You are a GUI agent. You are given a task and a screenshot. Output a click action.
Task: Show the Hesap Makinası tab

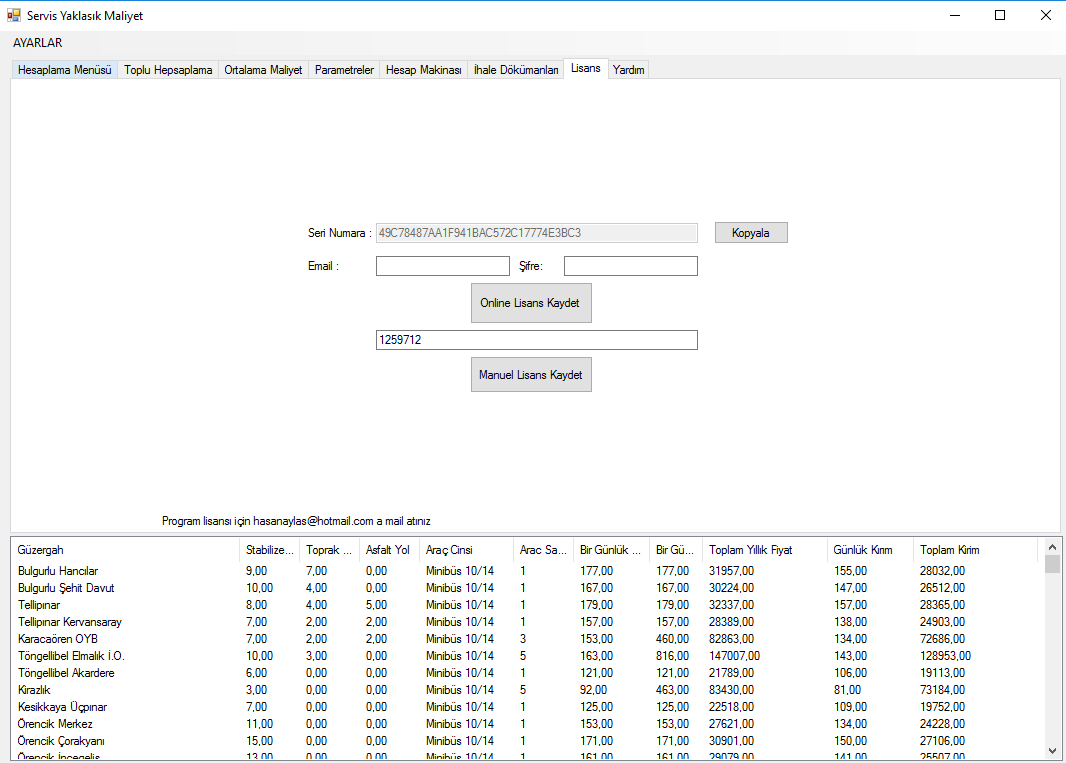point(424,70)
